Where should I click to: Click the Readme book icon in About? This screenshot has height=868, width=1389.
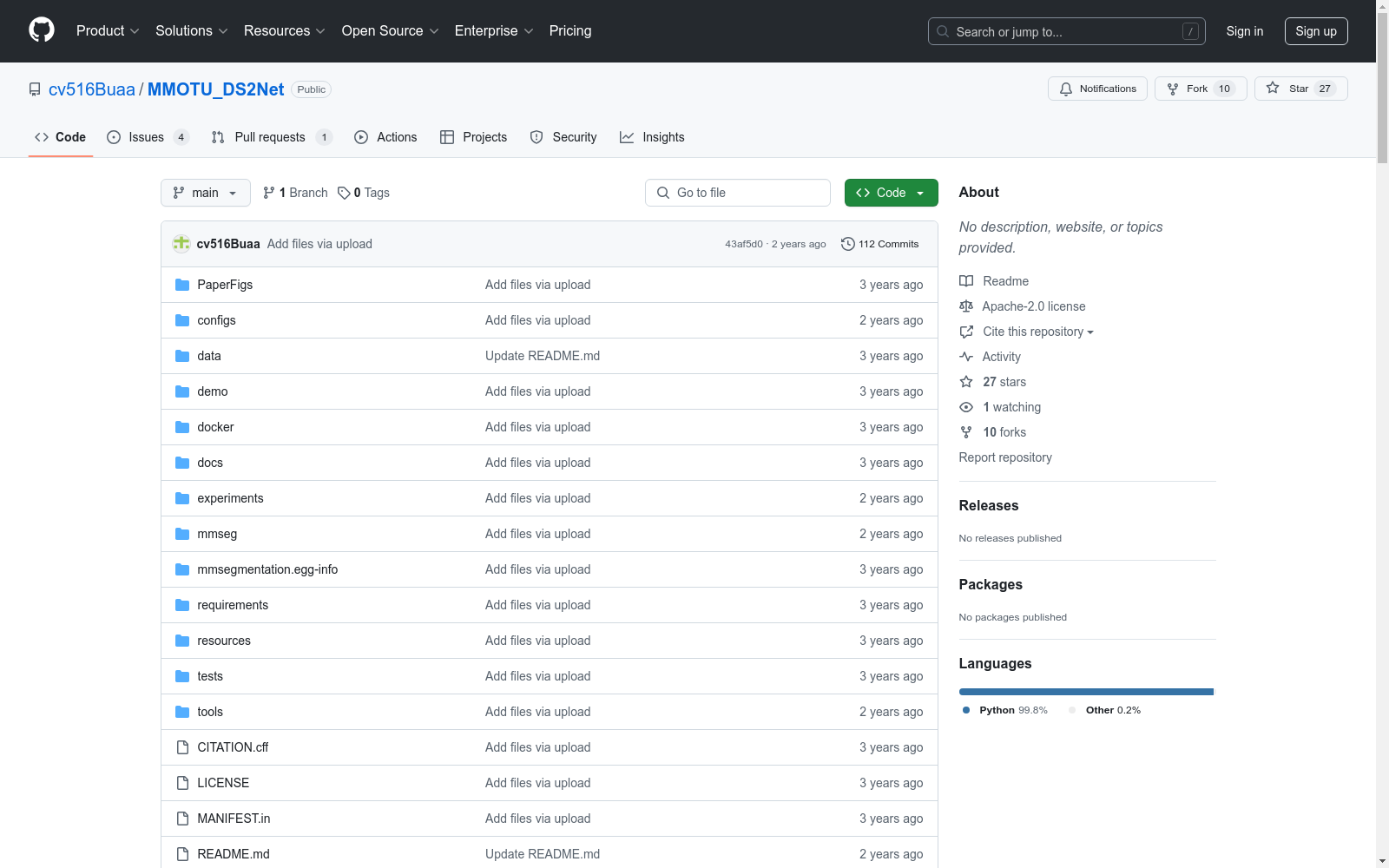pos(966,281)
